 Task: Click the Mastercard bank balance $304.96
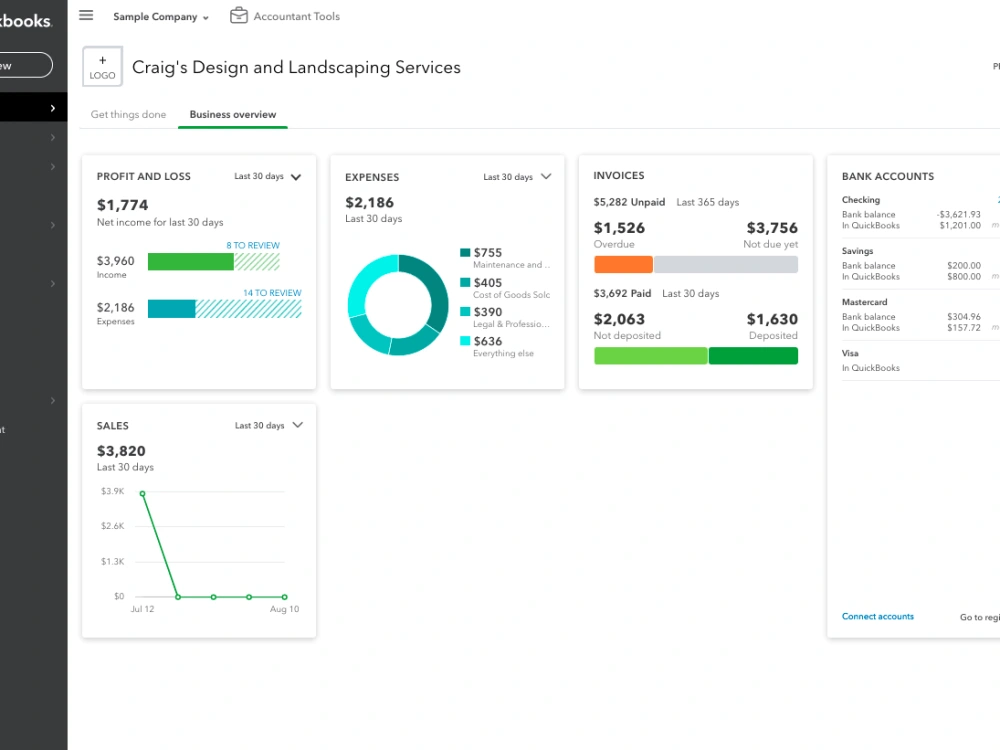964,316
